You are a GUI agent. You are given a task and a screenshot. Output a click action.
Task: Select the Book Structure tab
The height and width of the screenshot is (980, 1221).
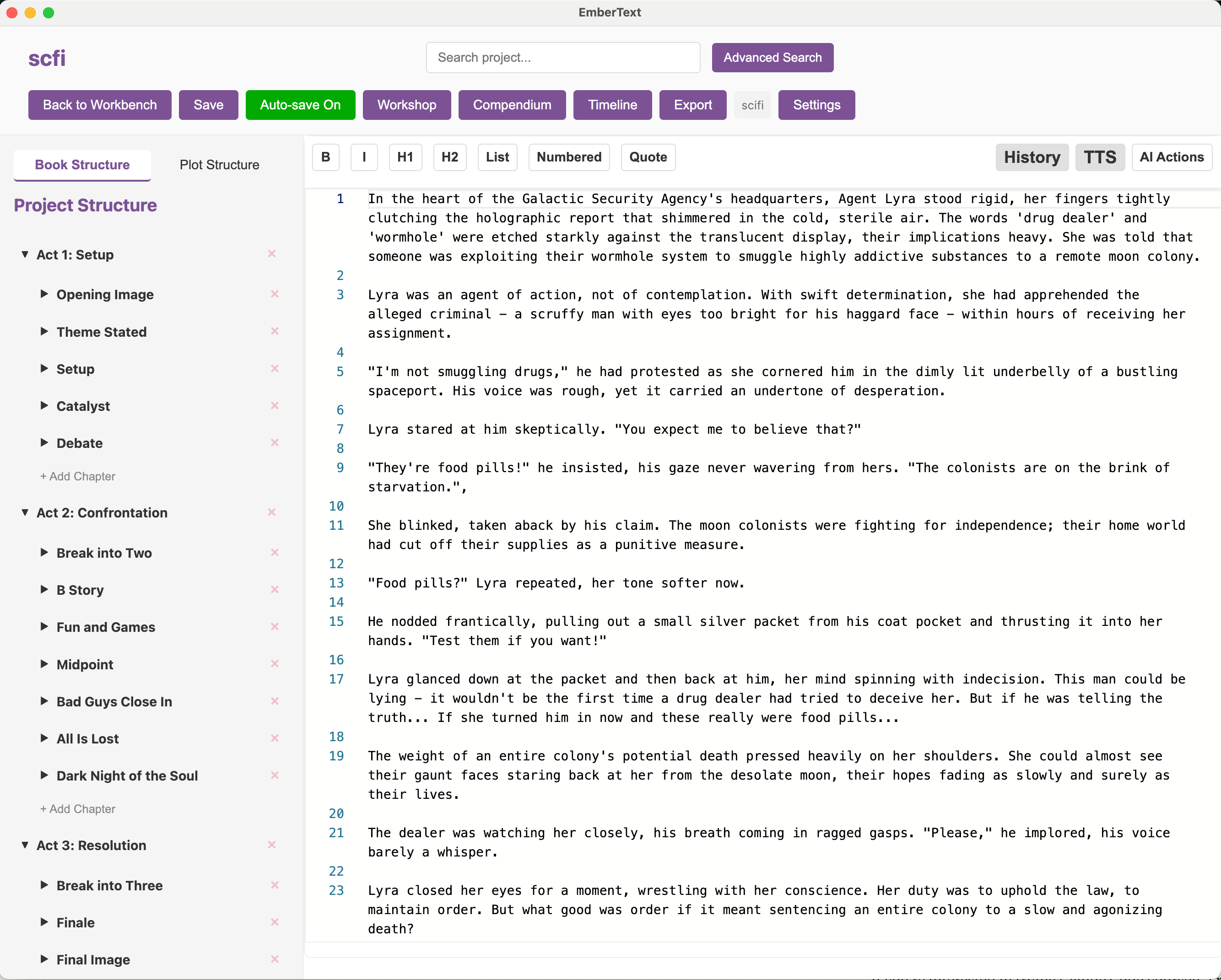pos(82,165)
